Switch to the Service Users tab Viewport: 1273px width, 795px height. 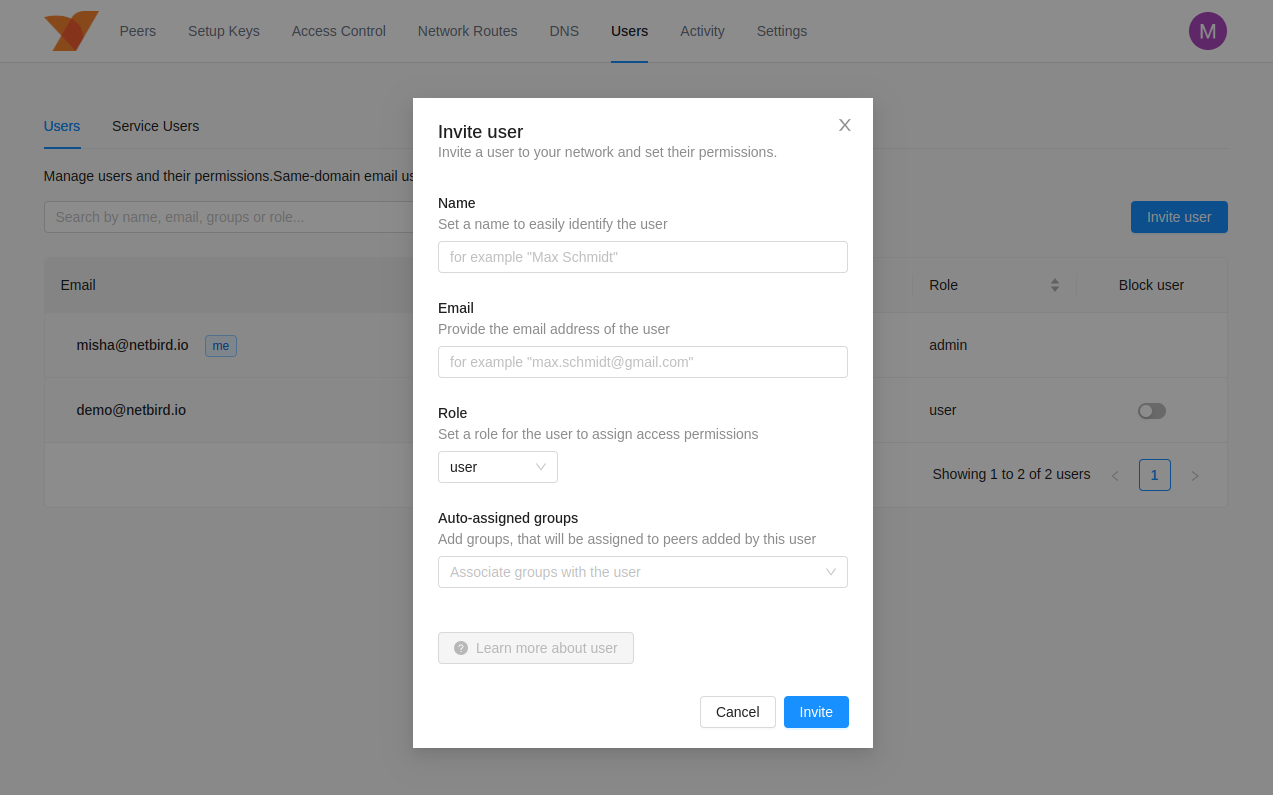click(x=155, y=126)
